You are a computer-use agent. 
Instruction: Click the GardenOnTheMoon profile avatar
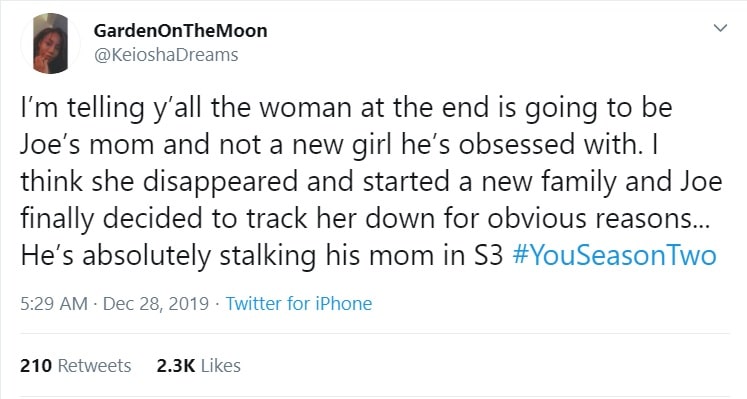click(x=50, y=43)
